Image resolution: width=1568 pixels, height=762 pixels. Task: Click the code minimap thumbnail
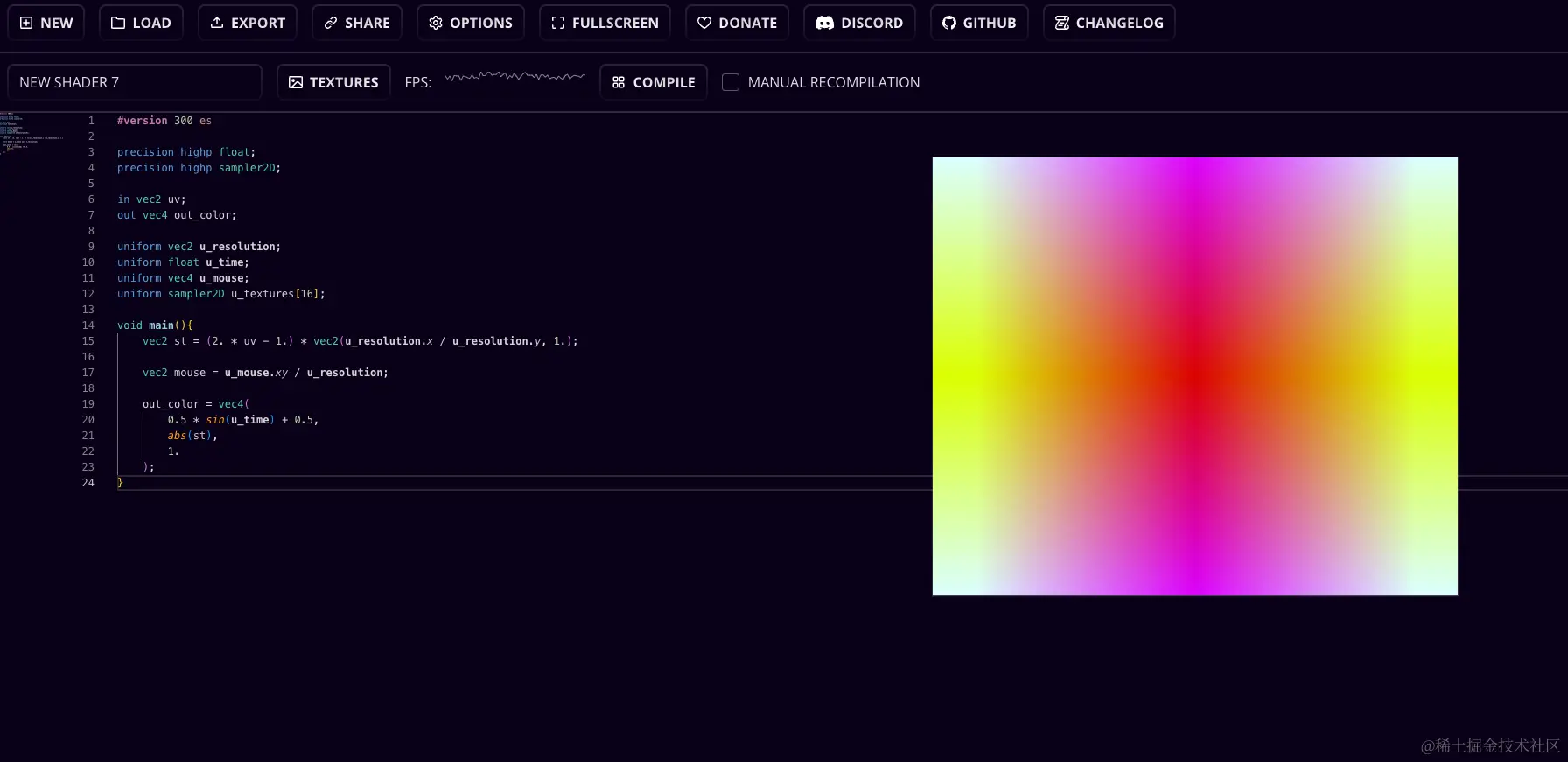click(31, 133)
